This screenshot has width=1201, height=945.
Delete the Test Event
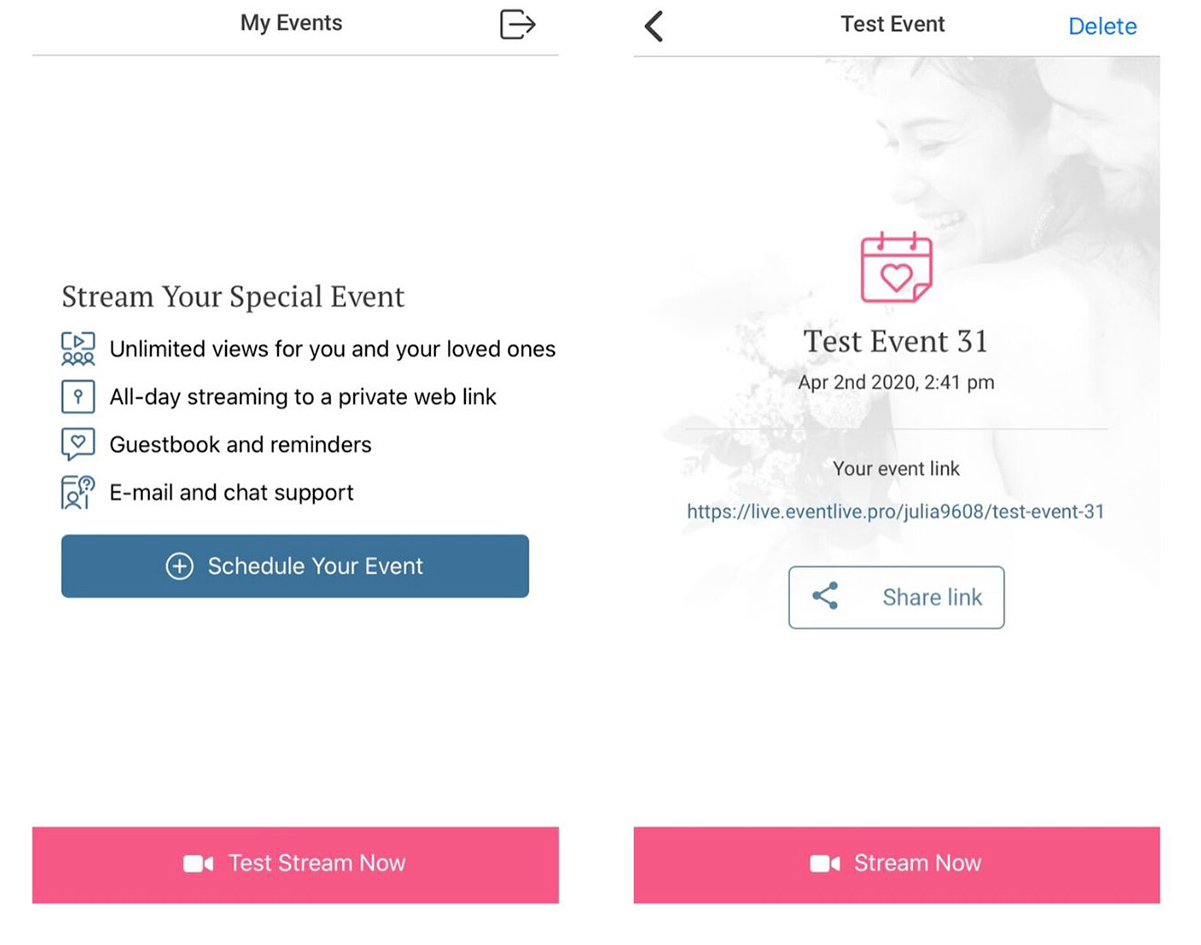click(x=1102, y=27)
